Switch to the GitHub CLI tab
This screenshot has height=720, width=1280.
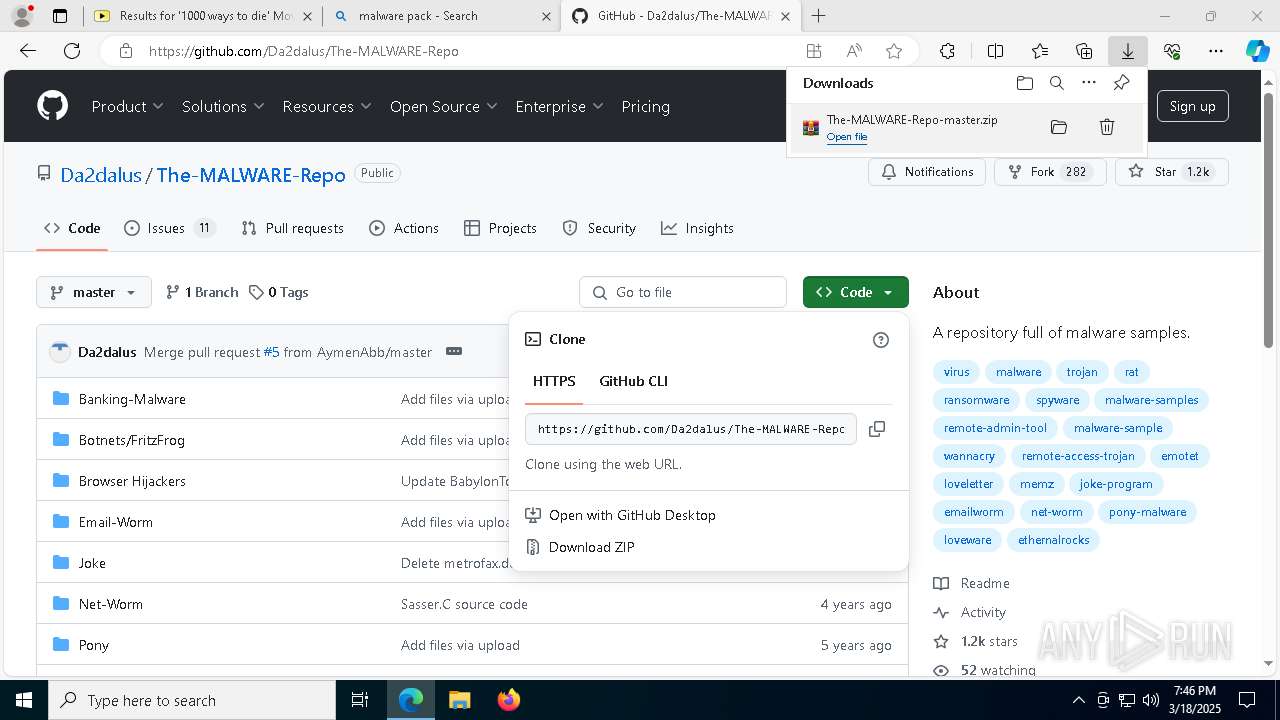coord(633,381)
